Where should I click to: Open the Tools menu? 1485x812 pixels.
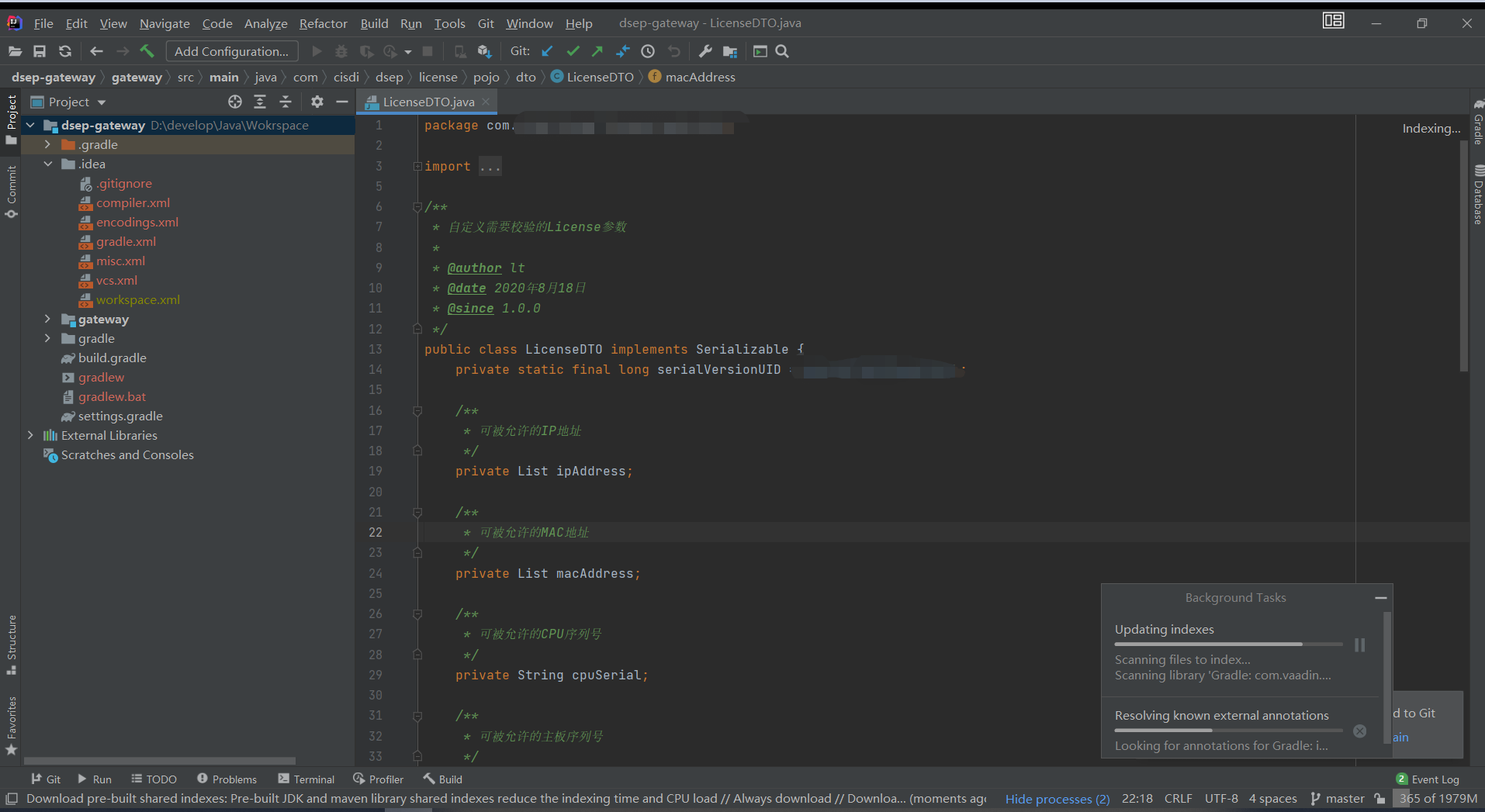pyautogui.click(x=449, y=23)
